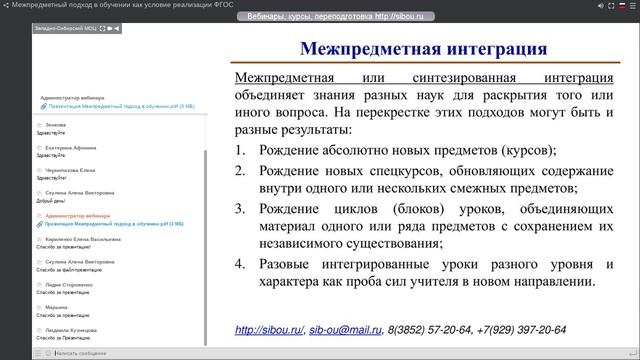Click the message Спасибо за файл-презентацию
Viewport: 640px width, 360px height.
point(69,270)
